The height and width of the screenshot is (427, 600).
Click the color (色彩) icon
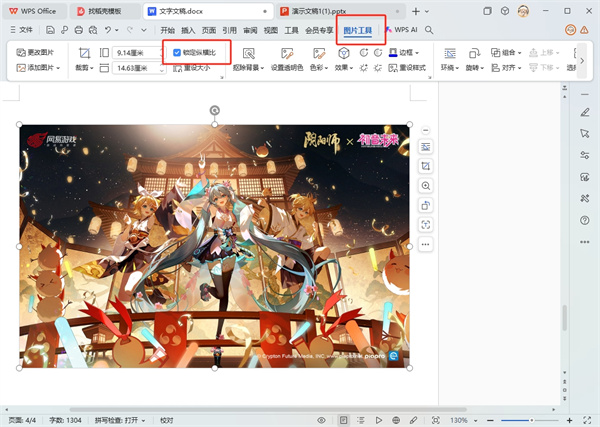319,54
